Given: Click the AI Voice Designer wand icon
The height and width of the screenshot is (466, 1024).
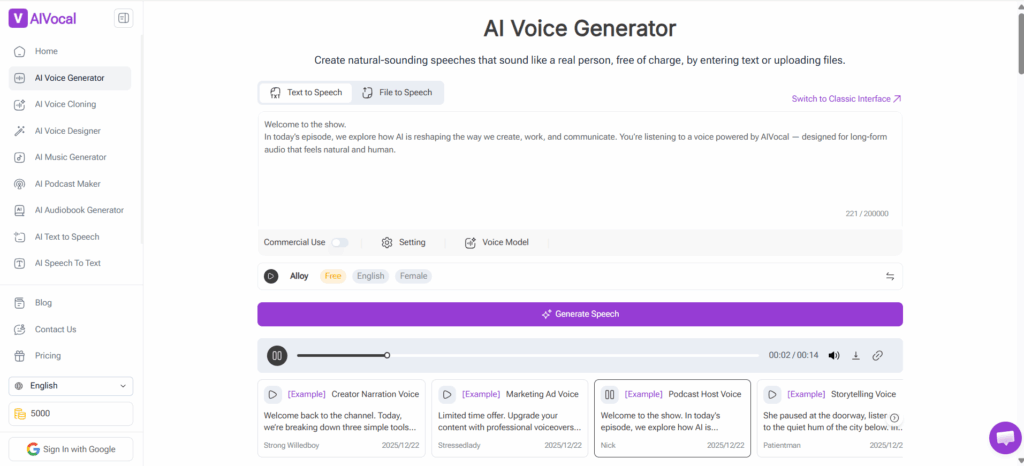Looking at the screenshot, I should [x=20, y=131].
